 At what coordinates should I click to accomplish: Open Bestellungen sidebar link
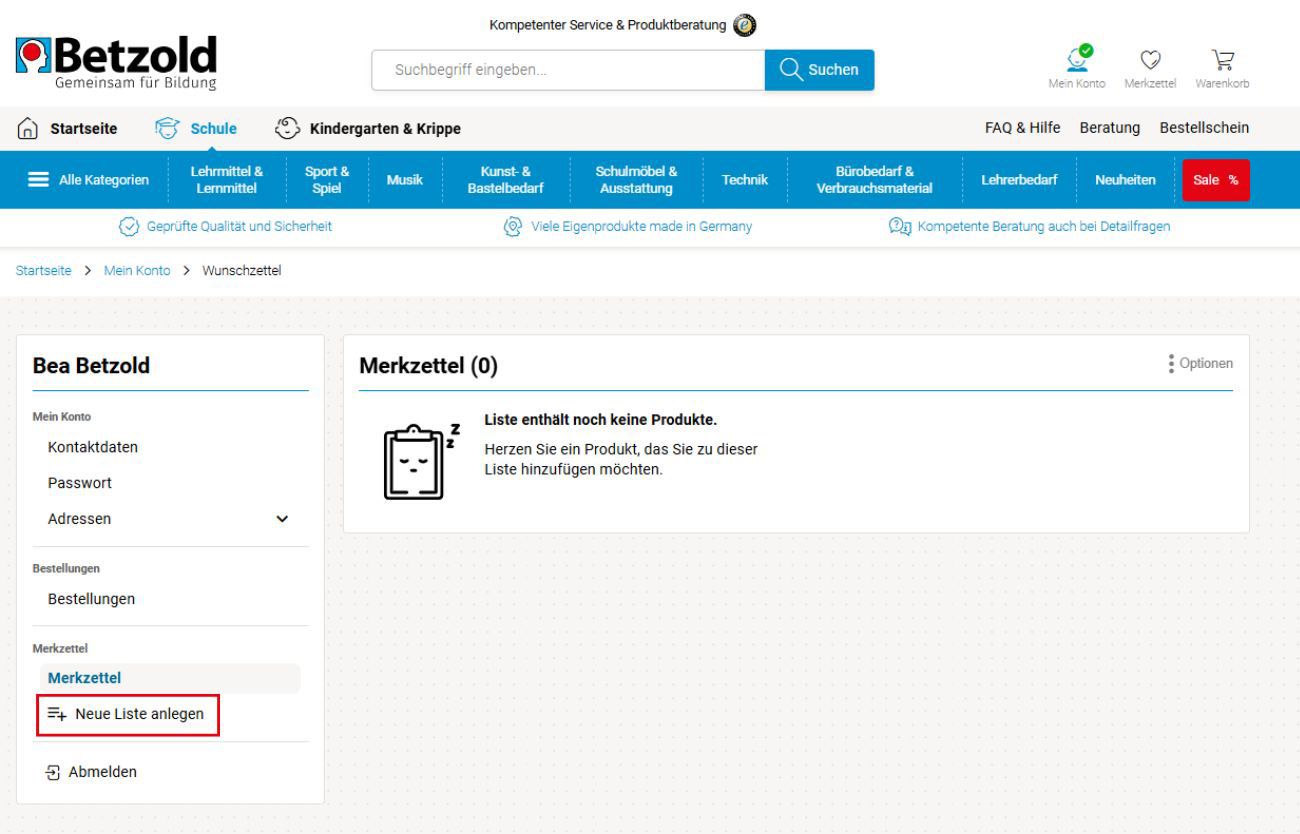coord(91,599)
